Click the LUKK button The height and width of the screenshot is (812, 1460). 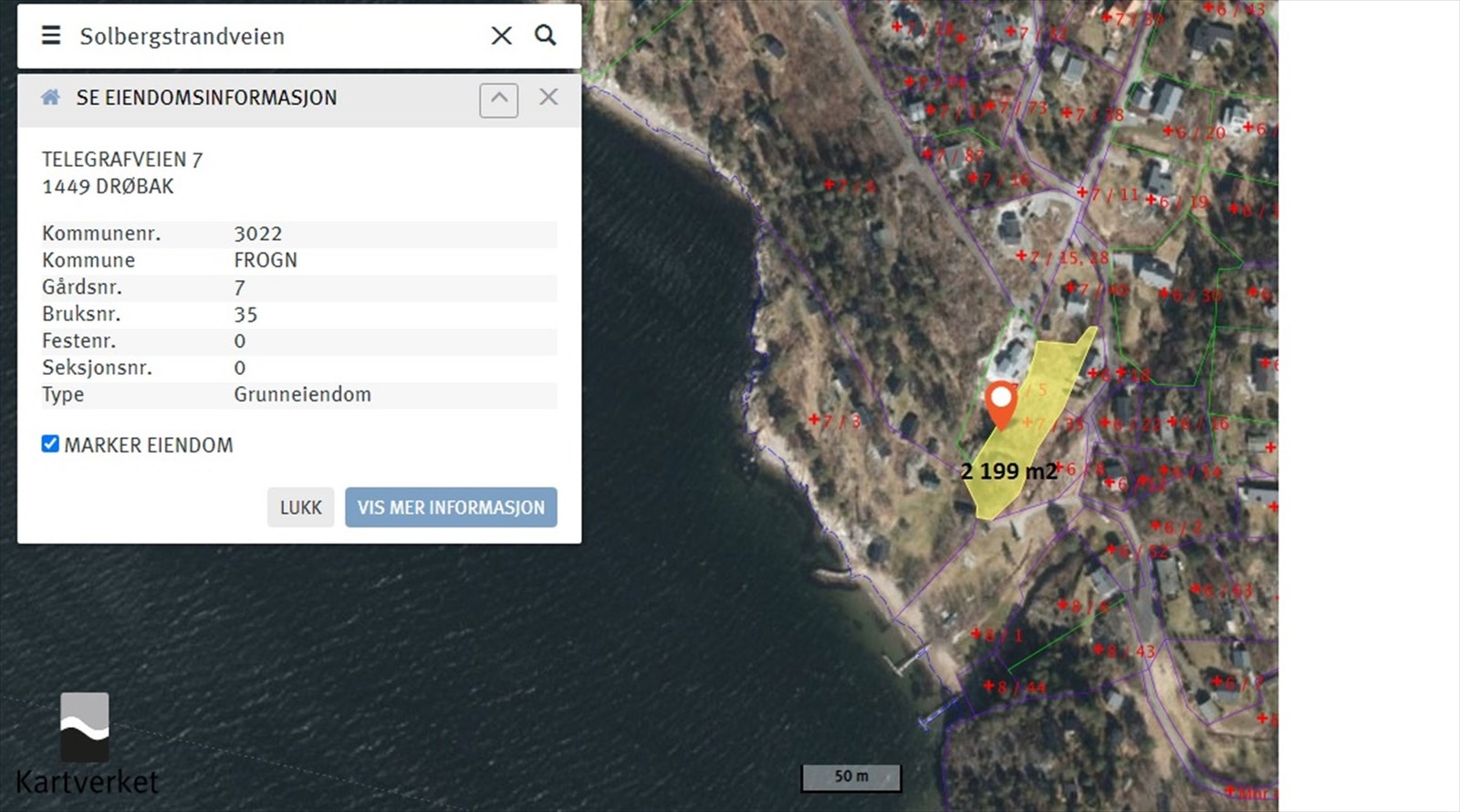point(300,507)
